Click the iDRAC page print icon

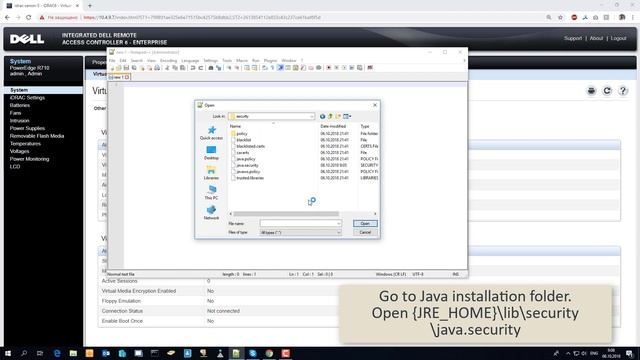[x=591, y=91]
